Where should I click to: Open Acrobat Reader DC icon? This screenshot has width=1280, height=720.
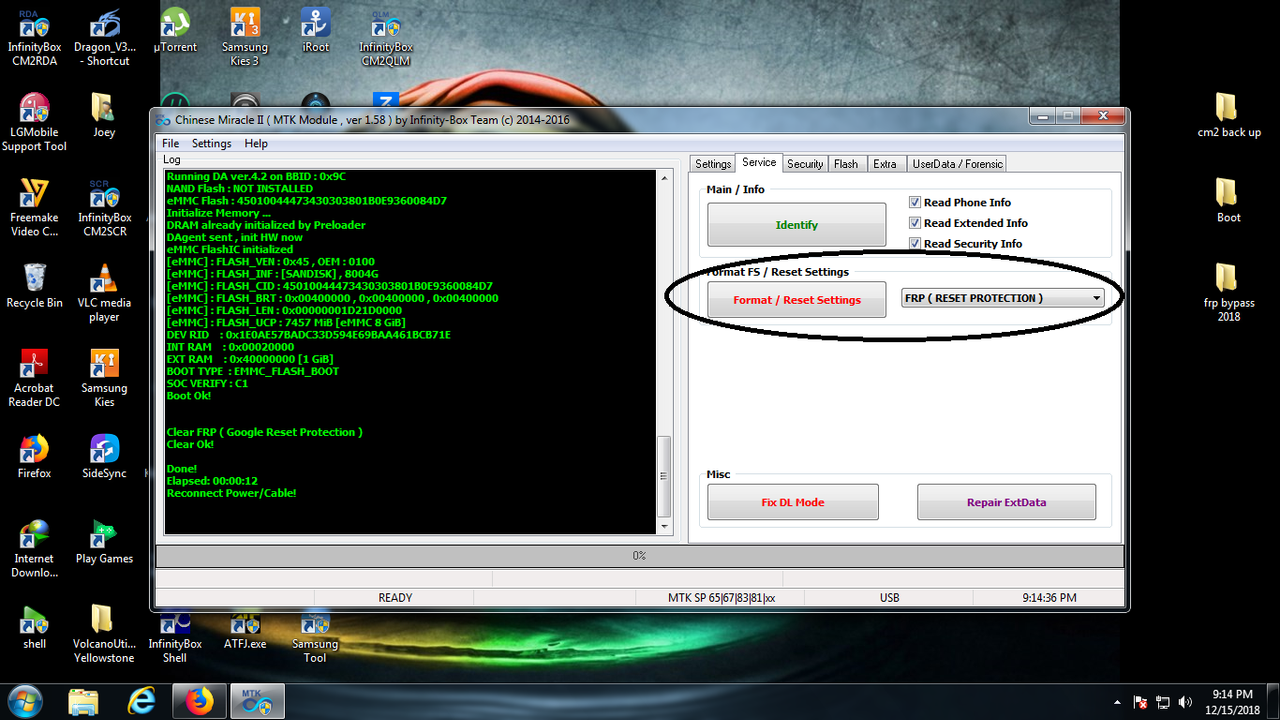36,377
